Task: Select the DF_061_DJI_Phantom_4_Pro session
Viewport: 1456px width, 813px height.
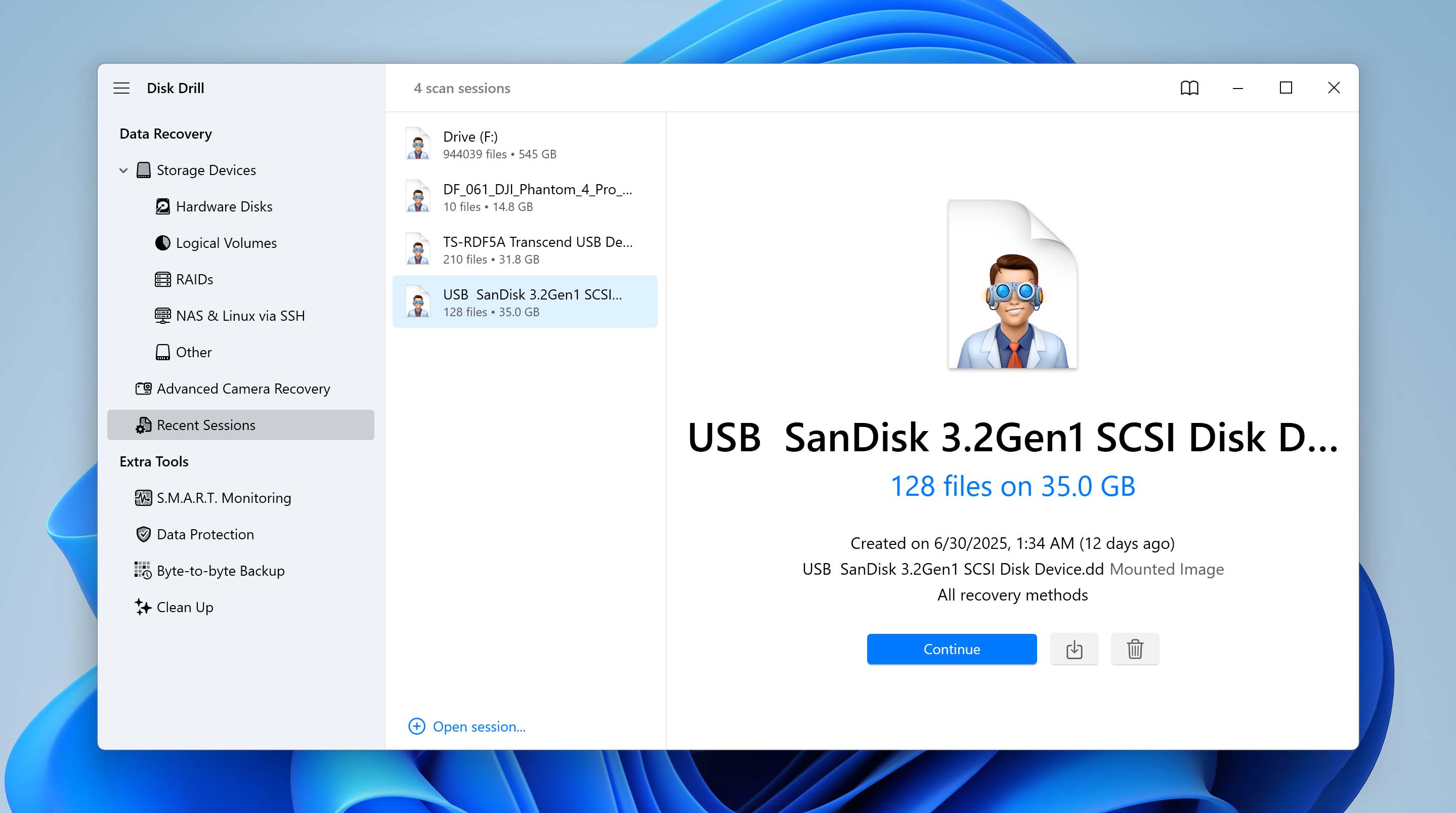Action: pyautogui.click(x=525, y=197)
